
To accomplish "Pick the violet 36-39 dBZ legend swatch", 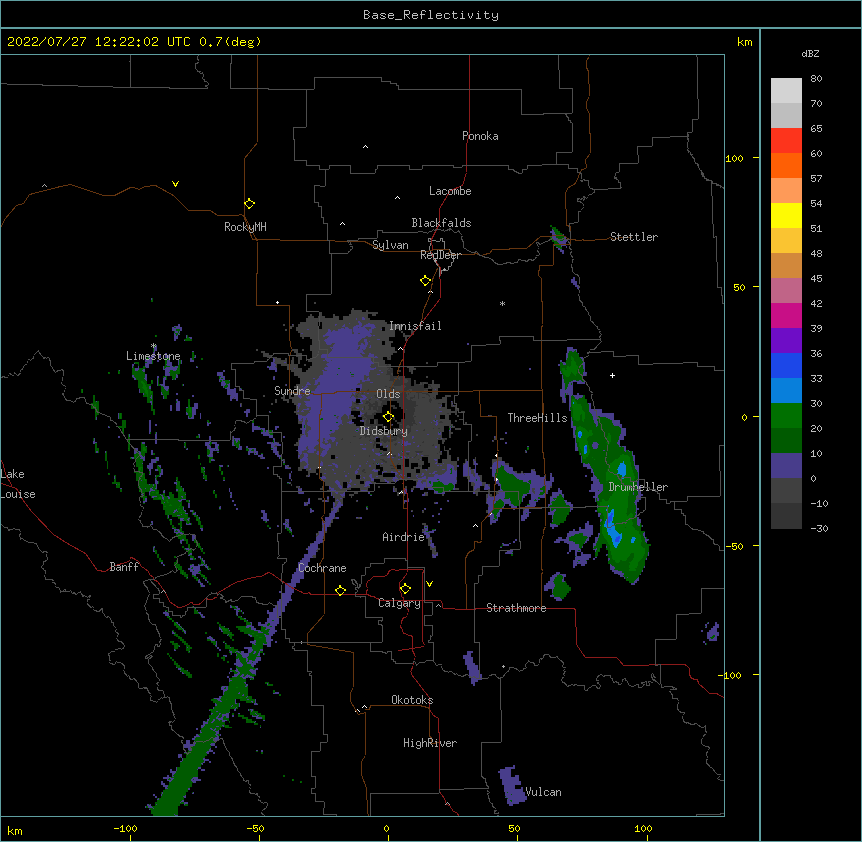I will coord(786,341).
